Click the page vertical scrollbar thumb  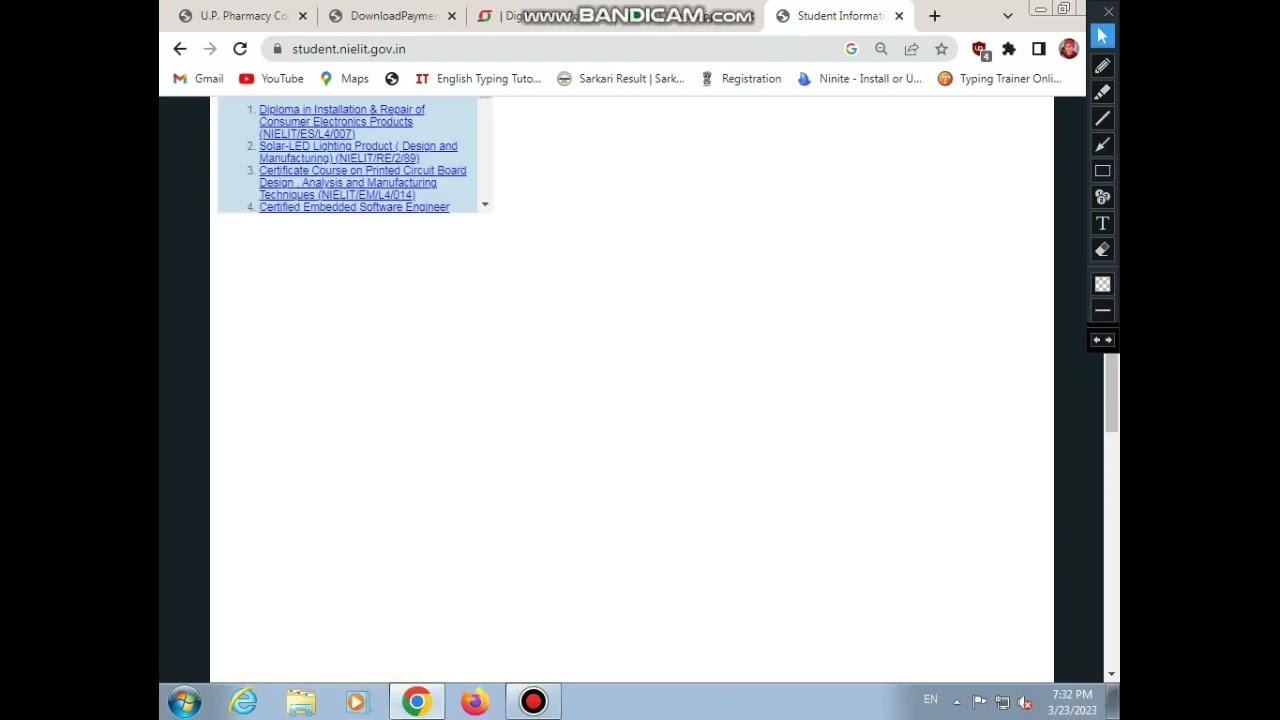pos(1111,392)
